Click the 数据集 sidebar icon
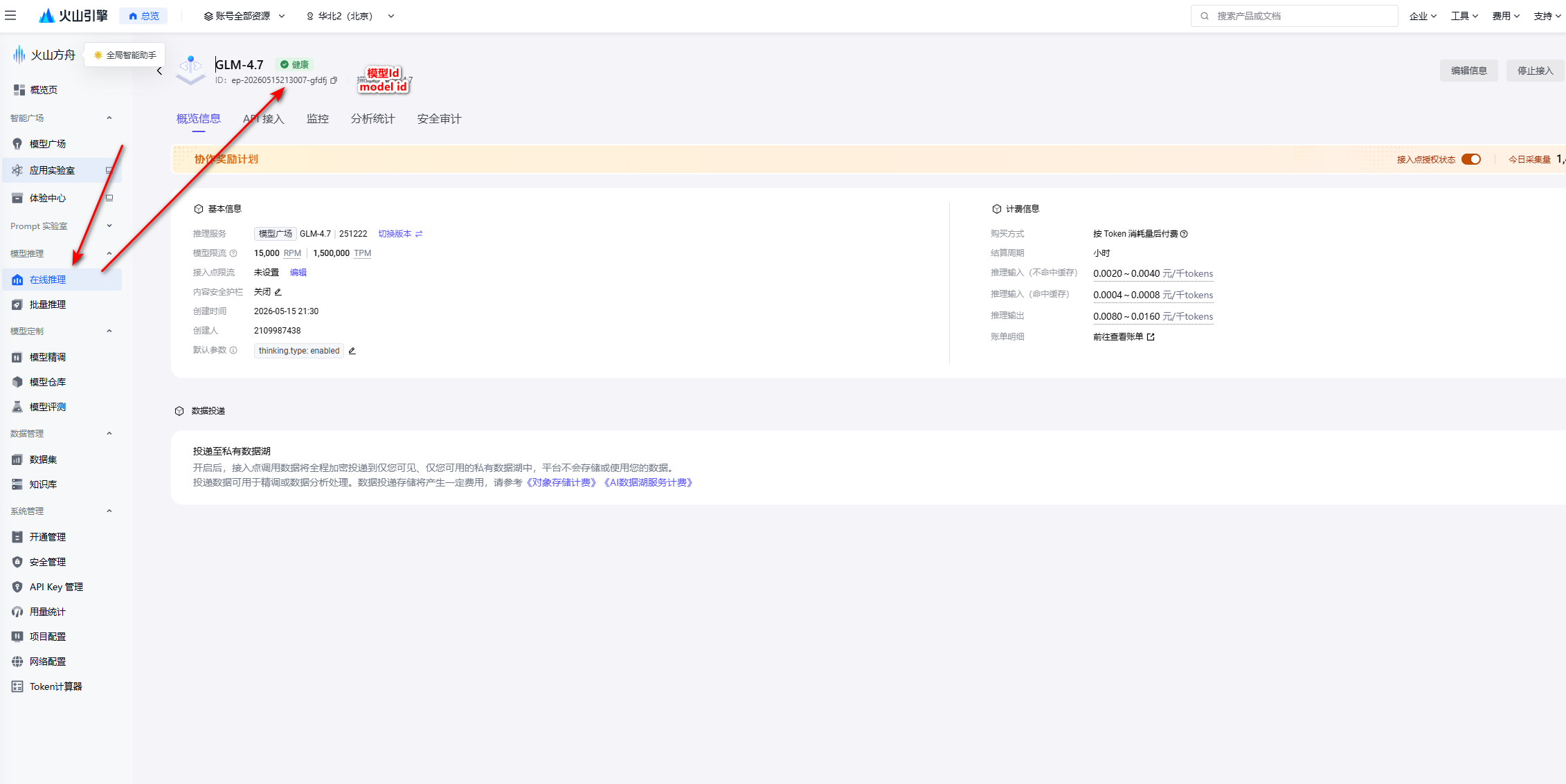This screenshot has height=784, width=1566. point(17,459)
